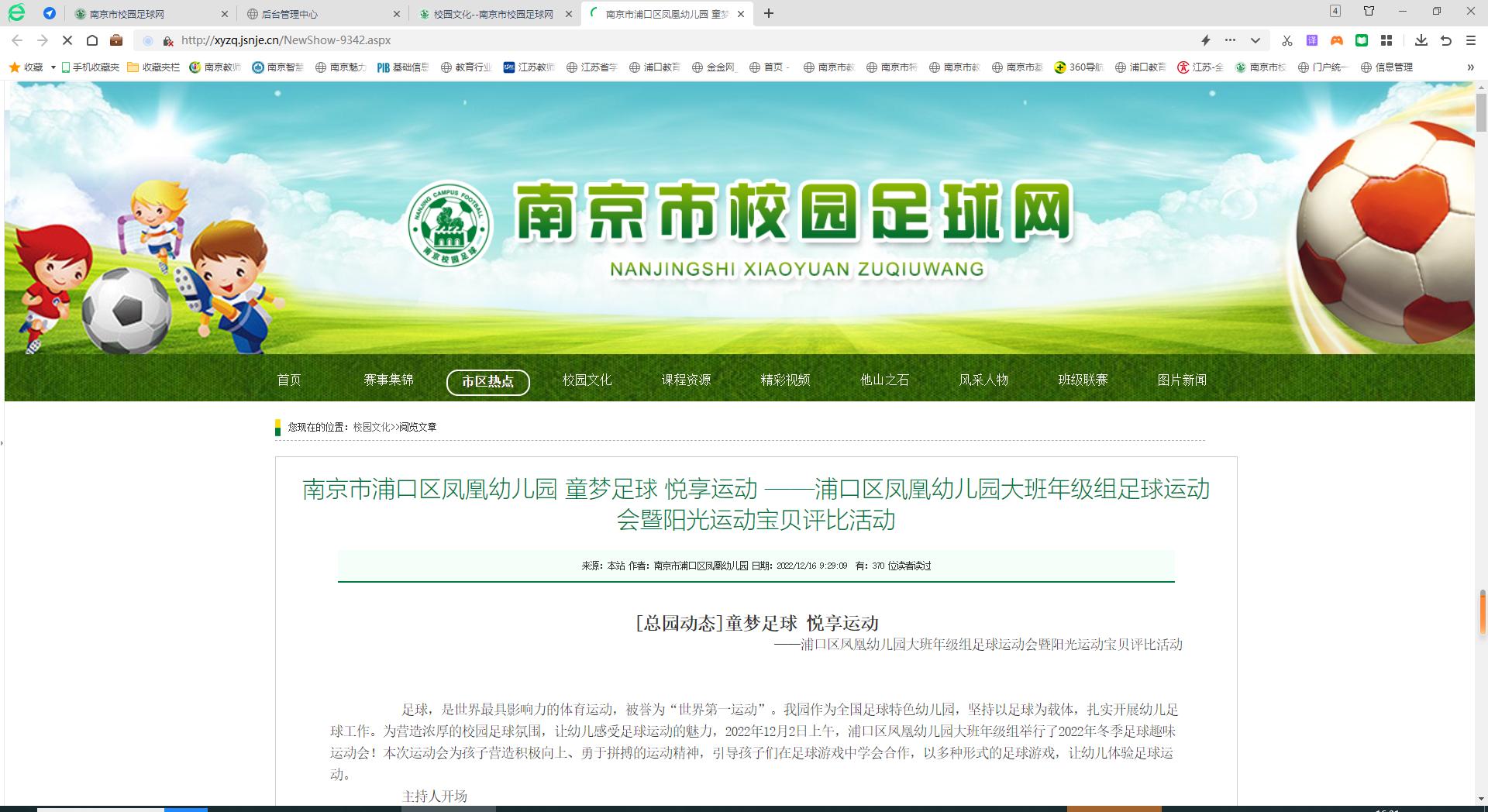The height and width of the screenshot is (812, 1488).
Task: Close the 校园文化 tab
Action: pyautogui.click(x=568, y=14)
